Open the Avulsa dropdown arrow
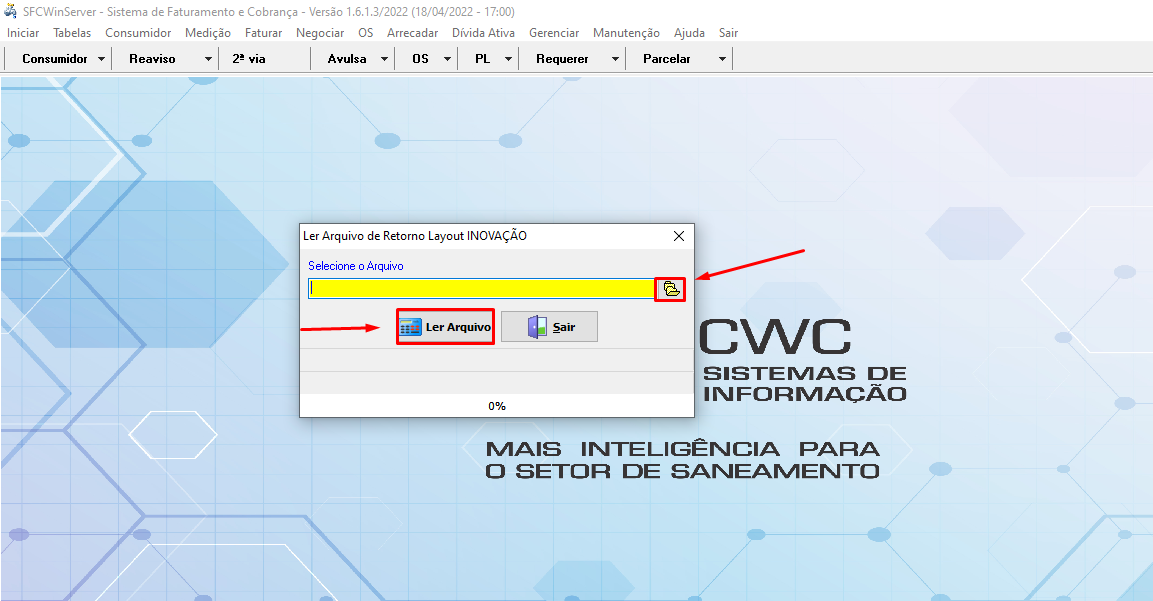The image size is (1153, 601). [384, 59]
